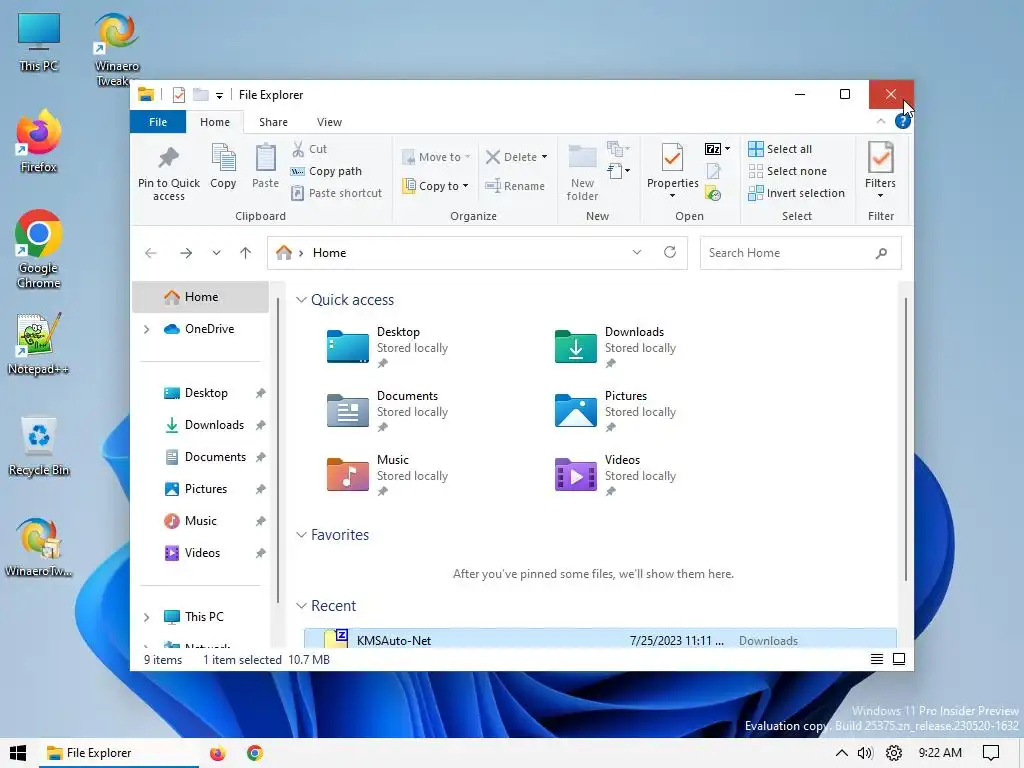The width and height of the screenshot is (1024, 768).
Task: Select Downloads in the navigation pane
Action: pyautogui.click(x=204, y=425)
